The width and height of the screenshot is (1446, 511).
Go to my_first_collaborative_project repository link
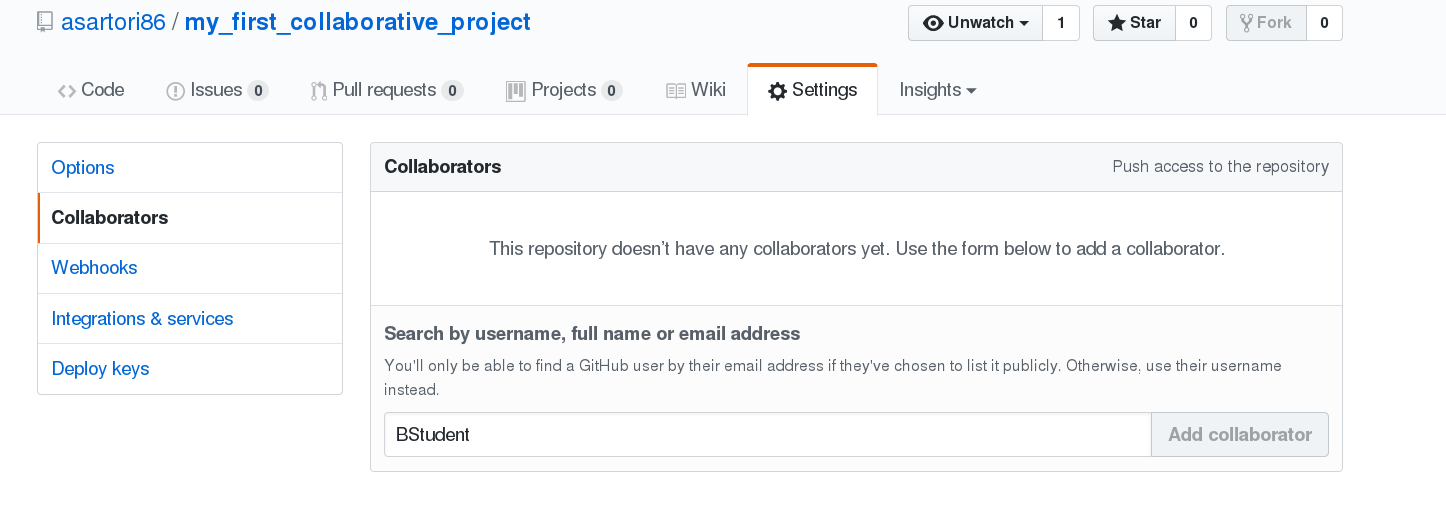[357, 22]
